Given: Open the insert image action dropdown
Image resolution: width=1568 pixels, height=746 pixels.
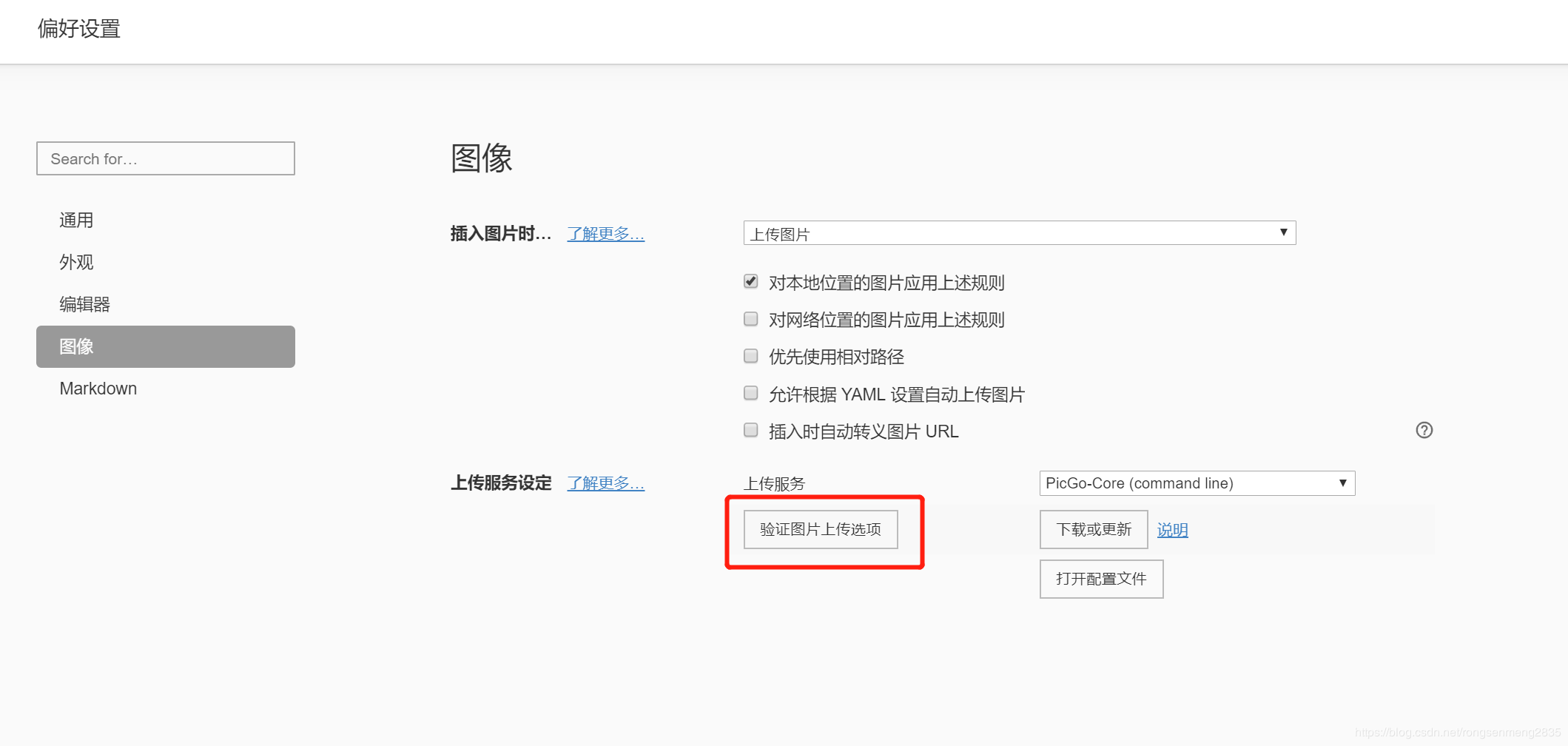Looking at the screenshot, I should (1018, 232).
